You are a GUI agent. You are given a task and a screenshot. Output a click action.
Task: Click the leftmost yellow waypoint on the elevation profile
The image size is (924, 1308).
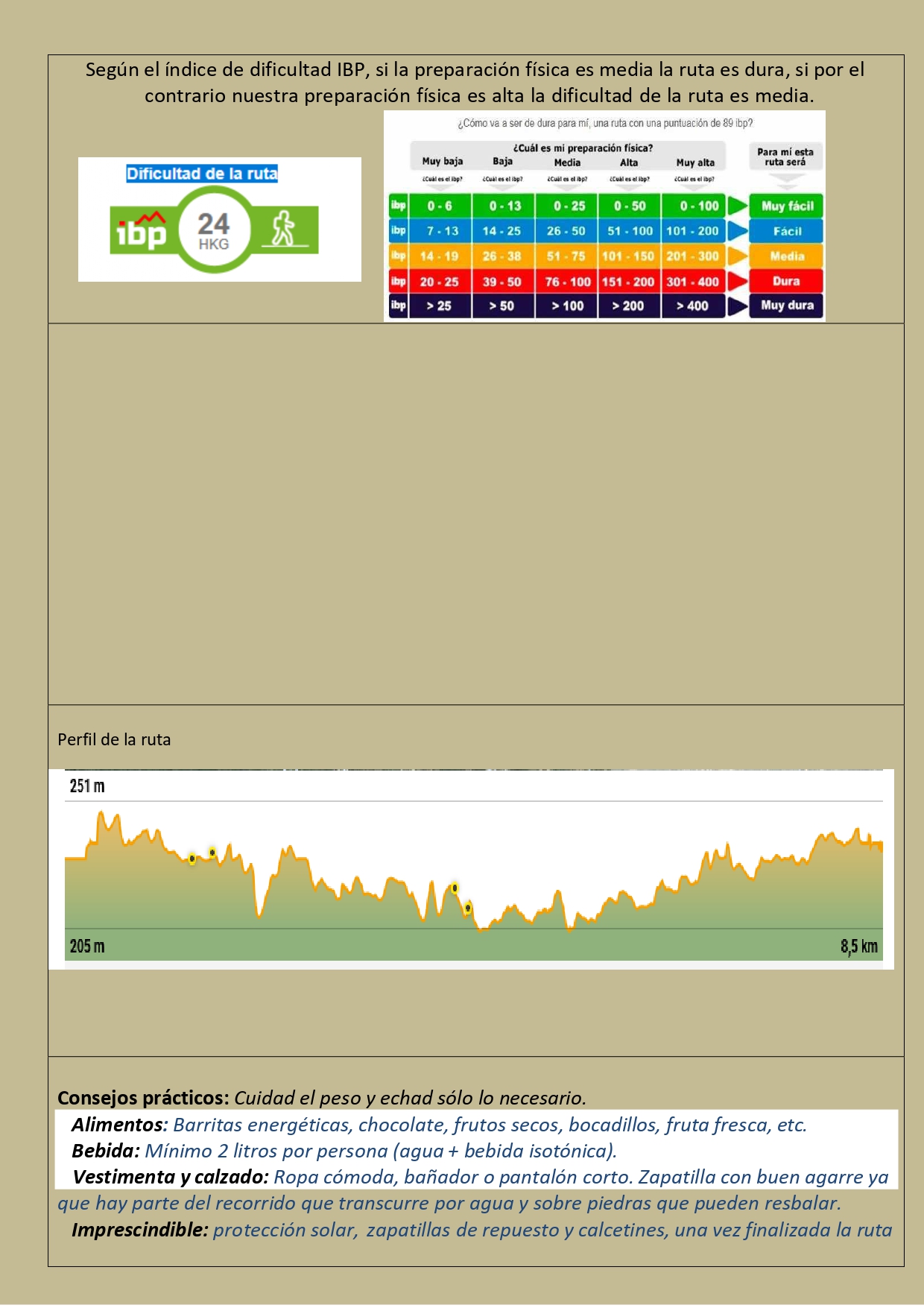click(x=192, y=859)
